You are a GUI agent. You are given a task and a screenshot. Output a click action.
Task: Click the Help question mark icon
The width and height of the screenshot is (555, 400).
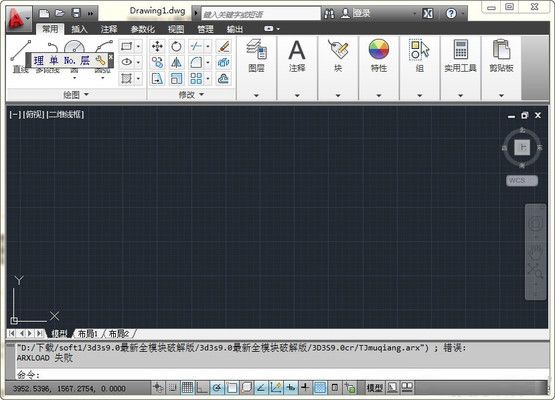point(451,14)
